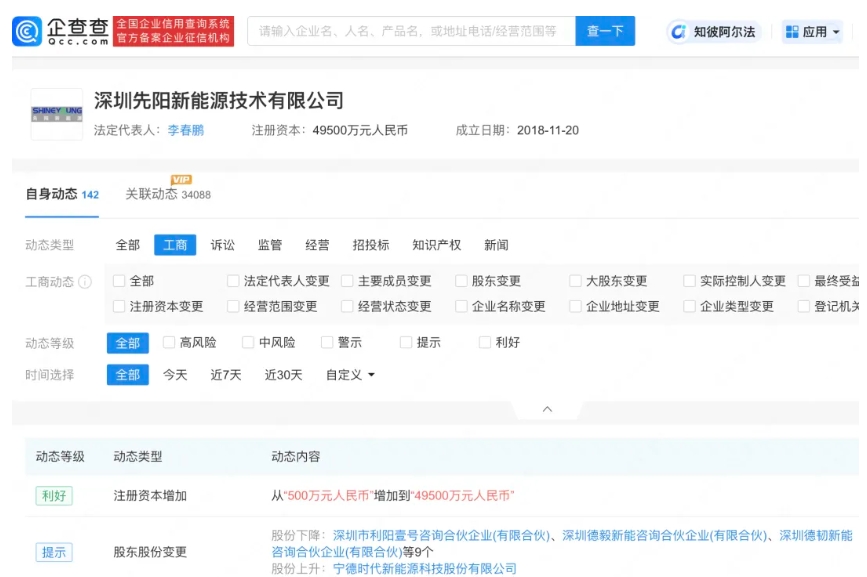This screenshot has height=577, width=867.
Task: Collapse the filter panel with up chevron
Action: point(547,409)
